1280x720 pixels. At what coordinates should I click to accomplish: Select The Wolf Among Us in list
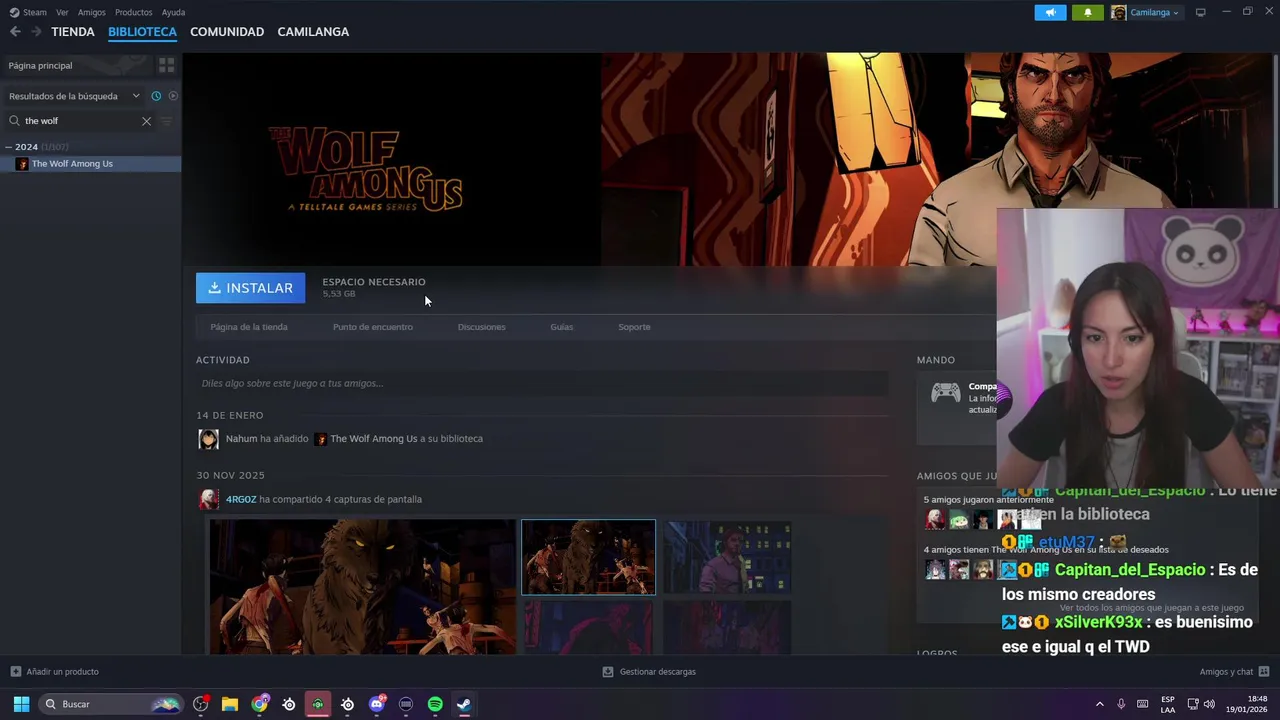pyautogui.click(x=90, y=164)
